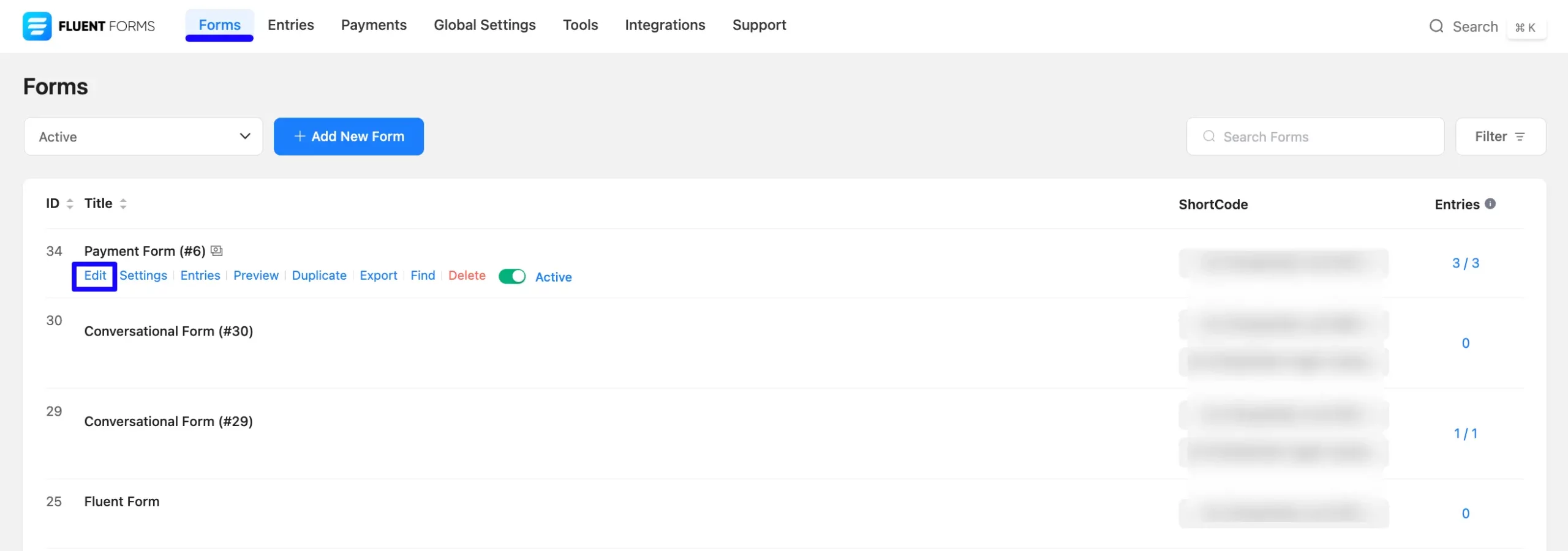Toggle Payment Form active status switch

[512, 277]
